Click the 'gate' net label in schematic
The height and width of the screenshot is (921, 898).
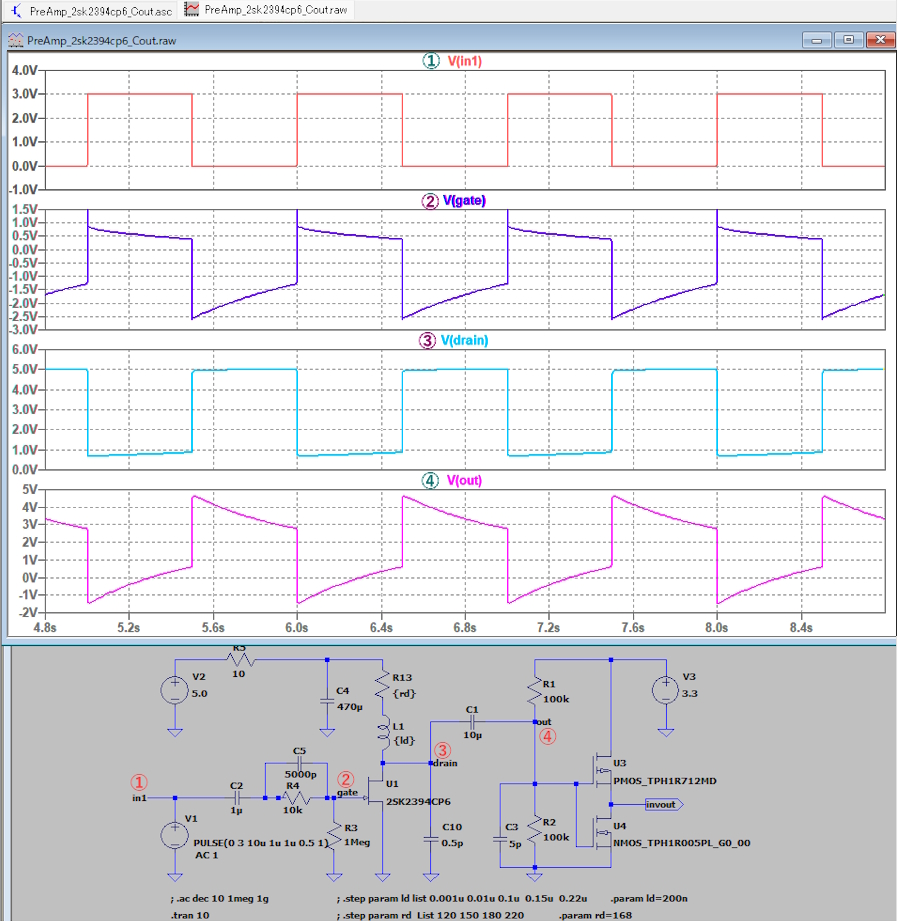[x=347, y=792]
